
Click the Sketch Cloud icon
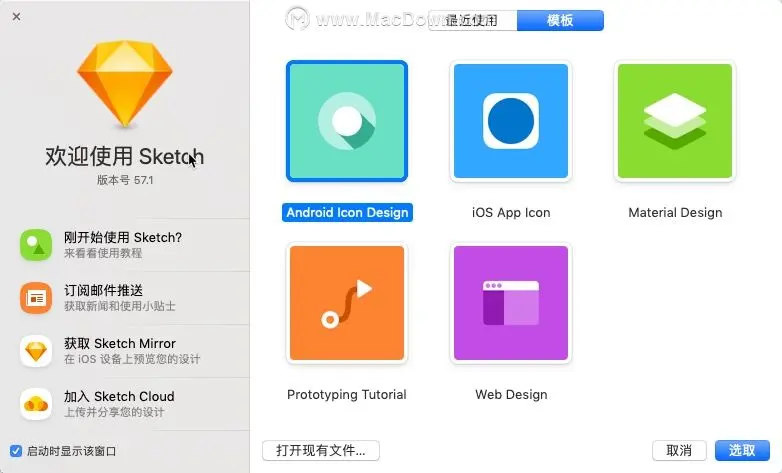coord(36,404)
